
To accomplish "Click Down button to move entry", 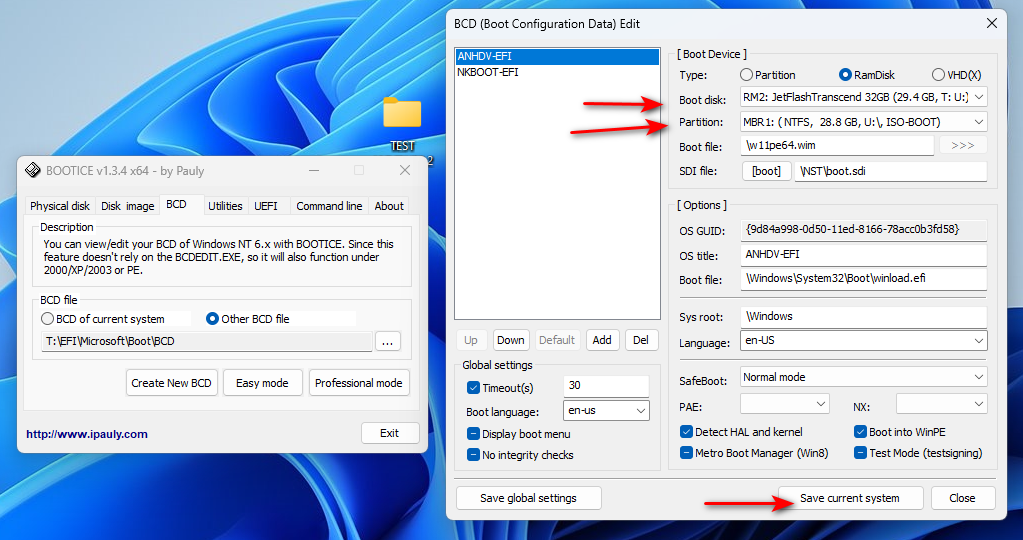I will (x=510, y=340).
